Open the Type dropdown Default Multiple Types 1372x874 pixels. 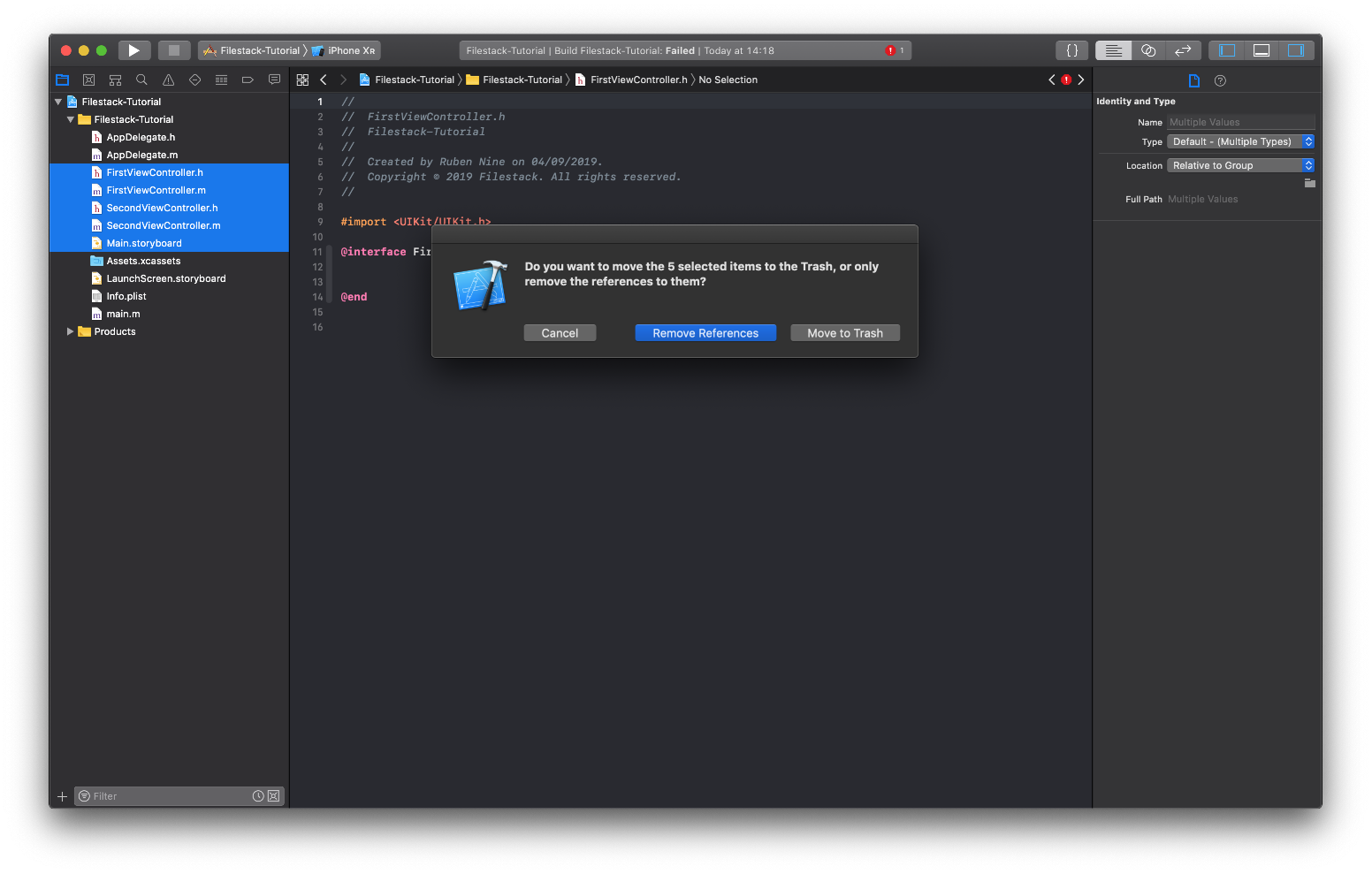click(x=1241, y=141)
